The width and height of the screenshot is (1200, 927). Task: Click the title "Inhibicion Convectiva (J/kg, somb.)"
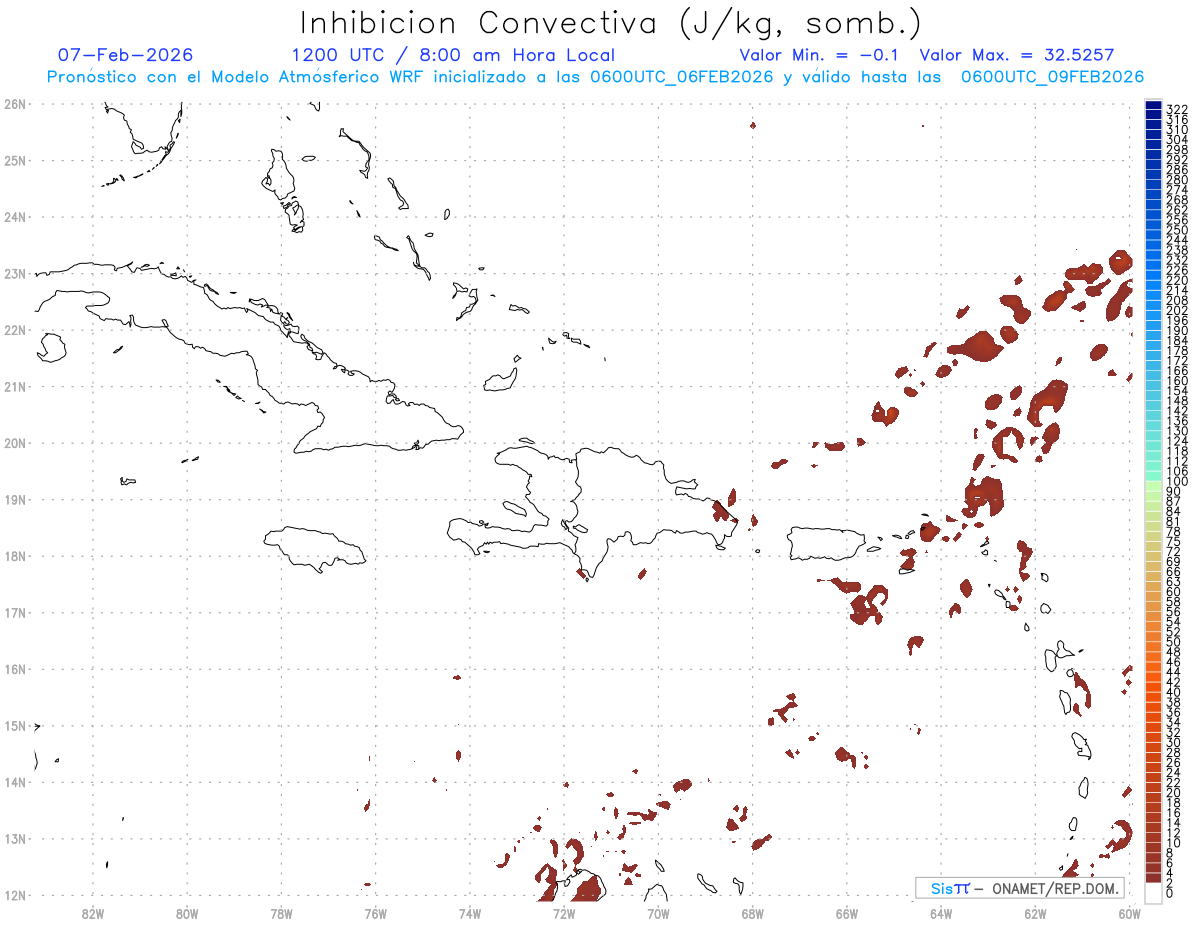pyautogui.click(x=610, y=23)
